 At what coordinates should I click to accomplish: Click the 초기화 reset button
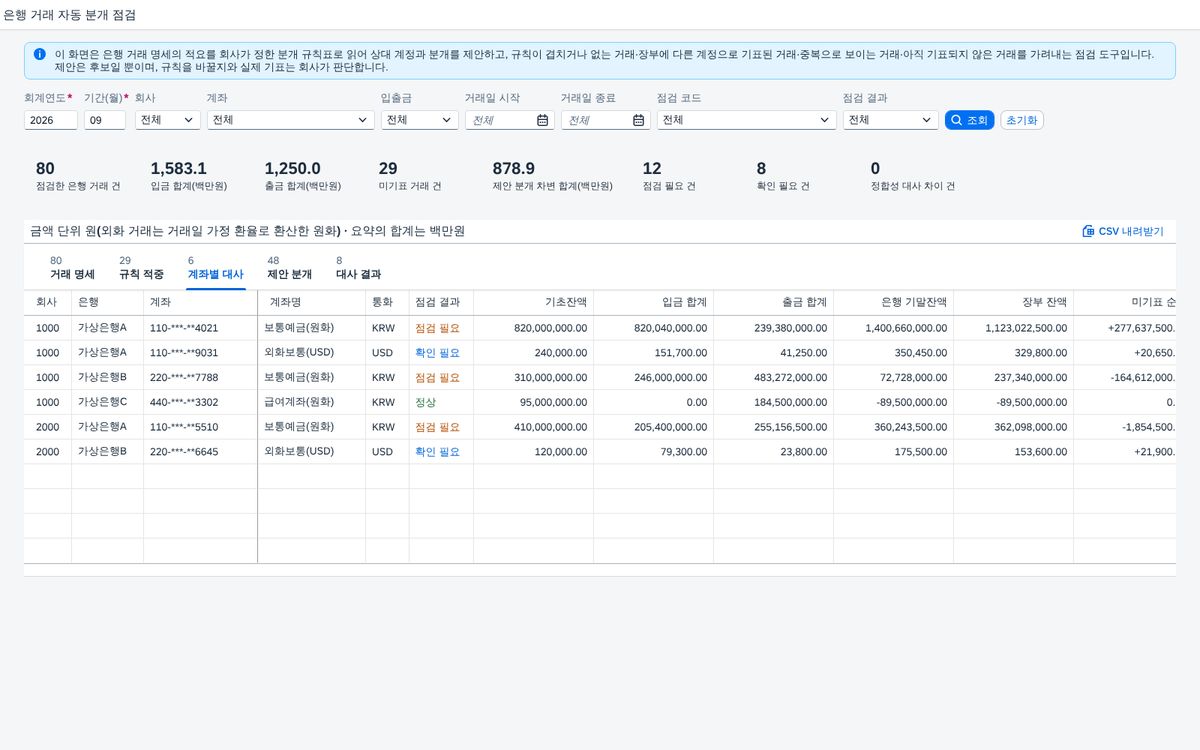pos(1022,120)
